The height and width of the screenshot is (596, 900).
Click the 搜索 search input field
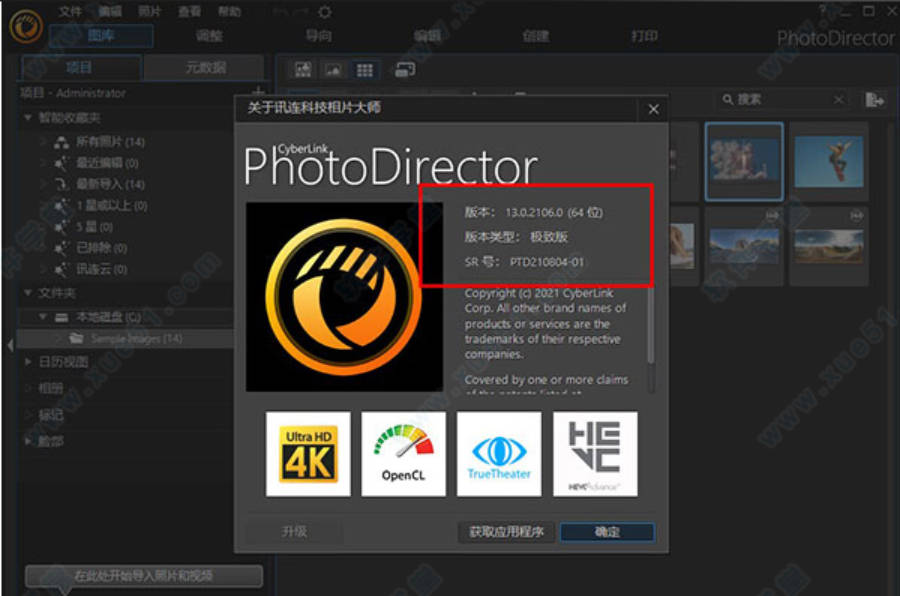point(780,99)
